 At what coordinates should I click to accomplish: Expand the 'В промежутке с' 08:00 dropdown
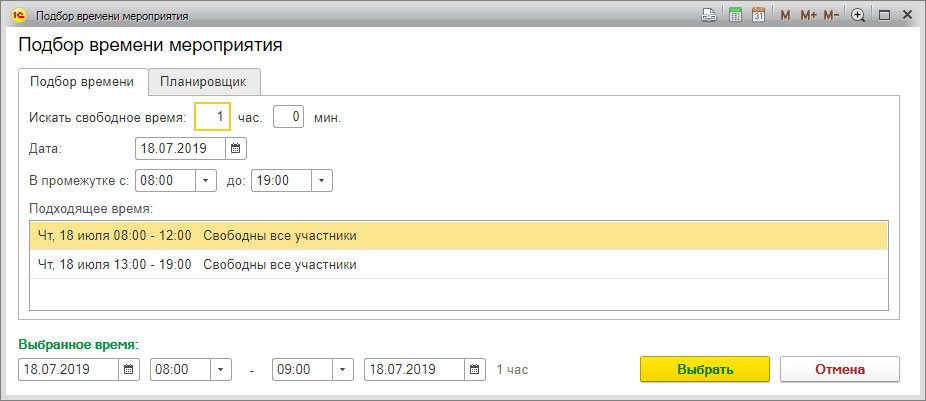[206, 181]
